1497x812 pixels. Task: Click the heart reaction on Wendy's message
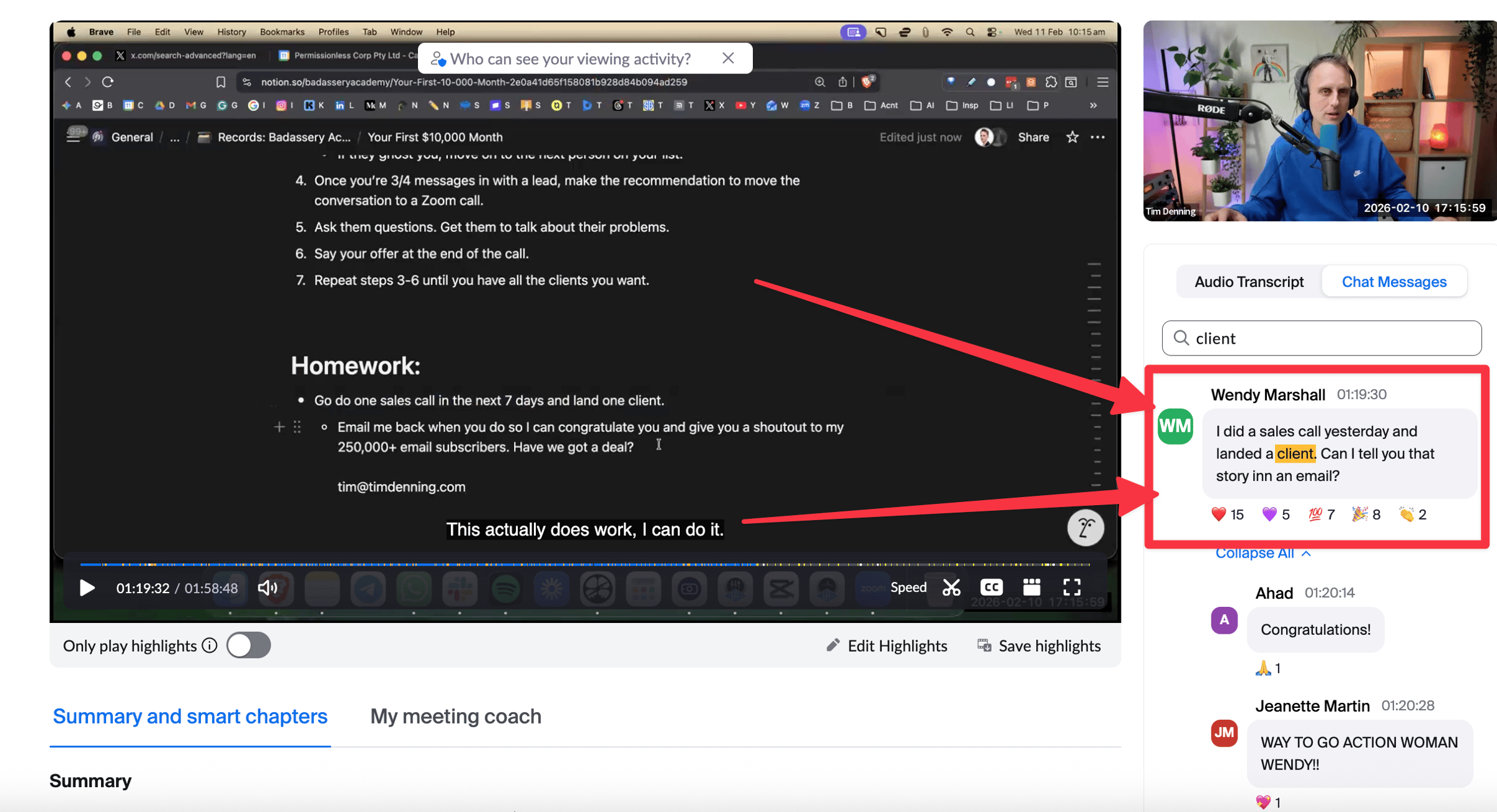1219,515
